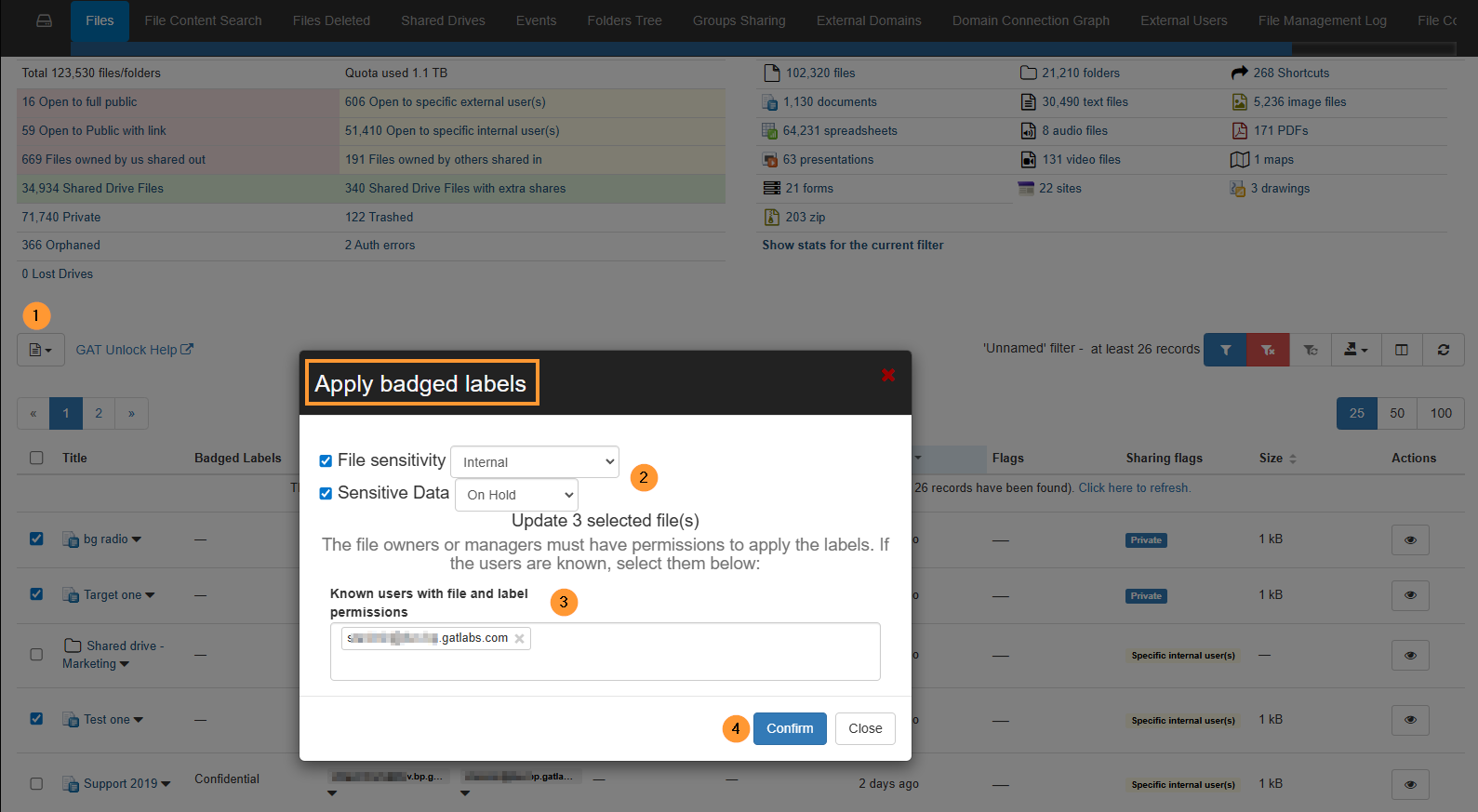Open the file operations menu icon
Image resolution: width=1478 pixels, height=812 pixels.
click(40, 350)
